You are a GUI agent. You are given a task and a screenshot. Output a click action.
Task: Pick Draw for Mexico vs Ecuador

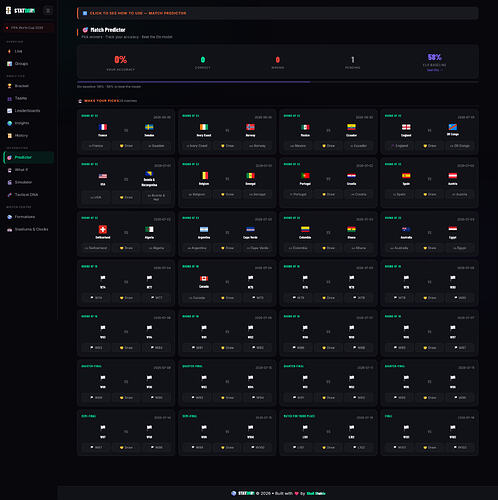point(328,146)
